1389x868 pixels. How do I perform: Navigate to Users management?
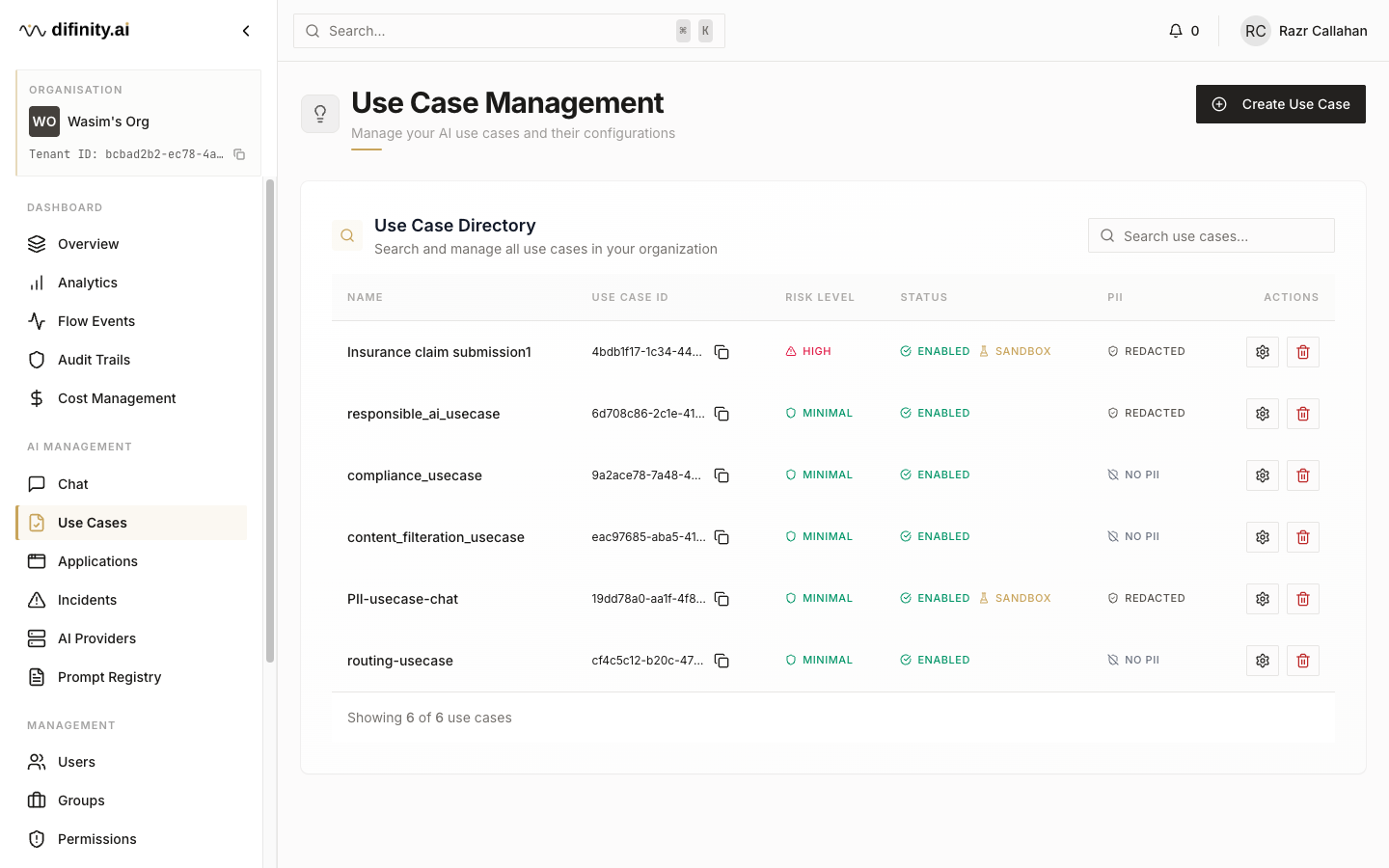click(x=131, y=762)
